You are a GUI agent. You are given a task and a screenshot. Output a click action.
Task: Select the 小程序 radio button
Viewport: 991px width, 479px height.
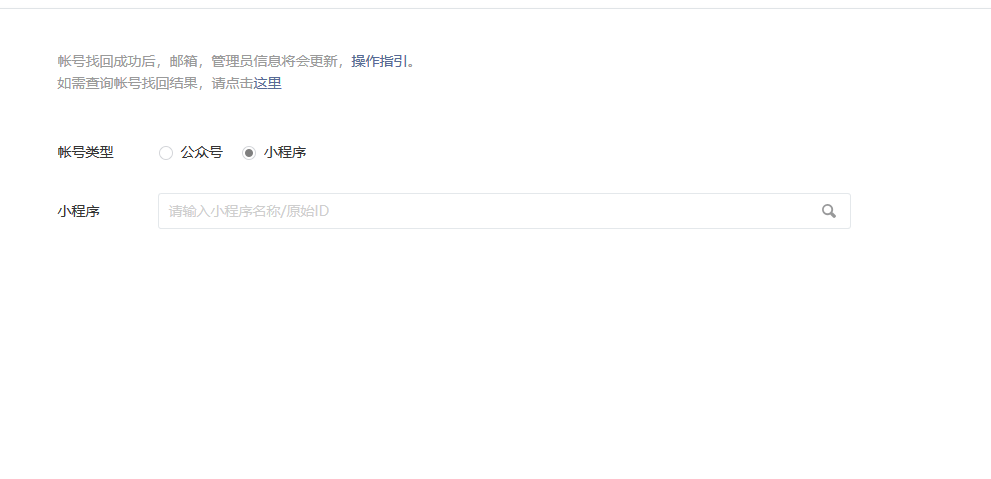(x=249, y=153)
